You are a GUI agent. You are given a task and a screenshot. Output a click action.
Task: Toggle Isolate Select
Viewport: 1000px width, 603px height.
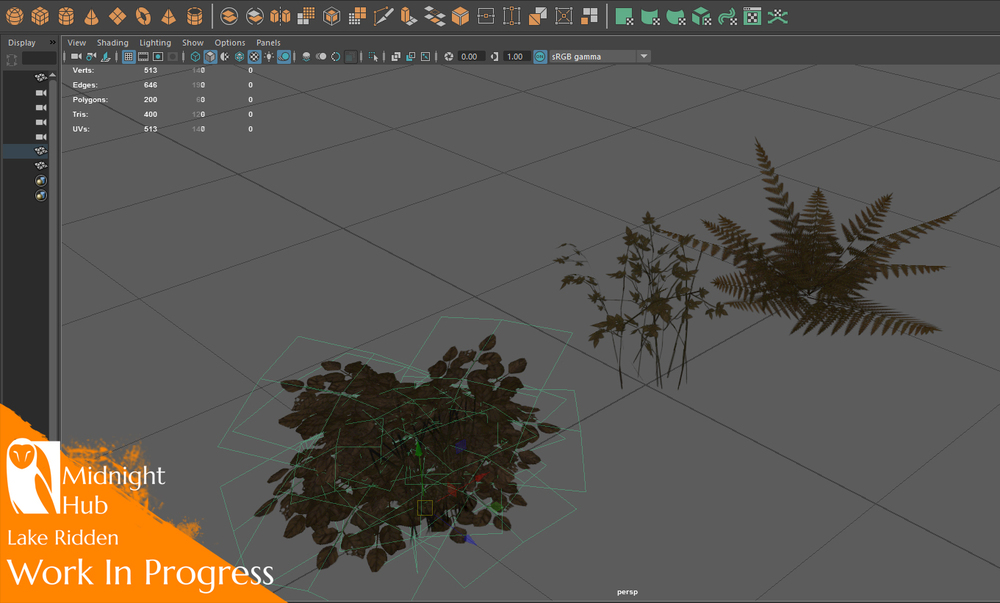(373, 57)
